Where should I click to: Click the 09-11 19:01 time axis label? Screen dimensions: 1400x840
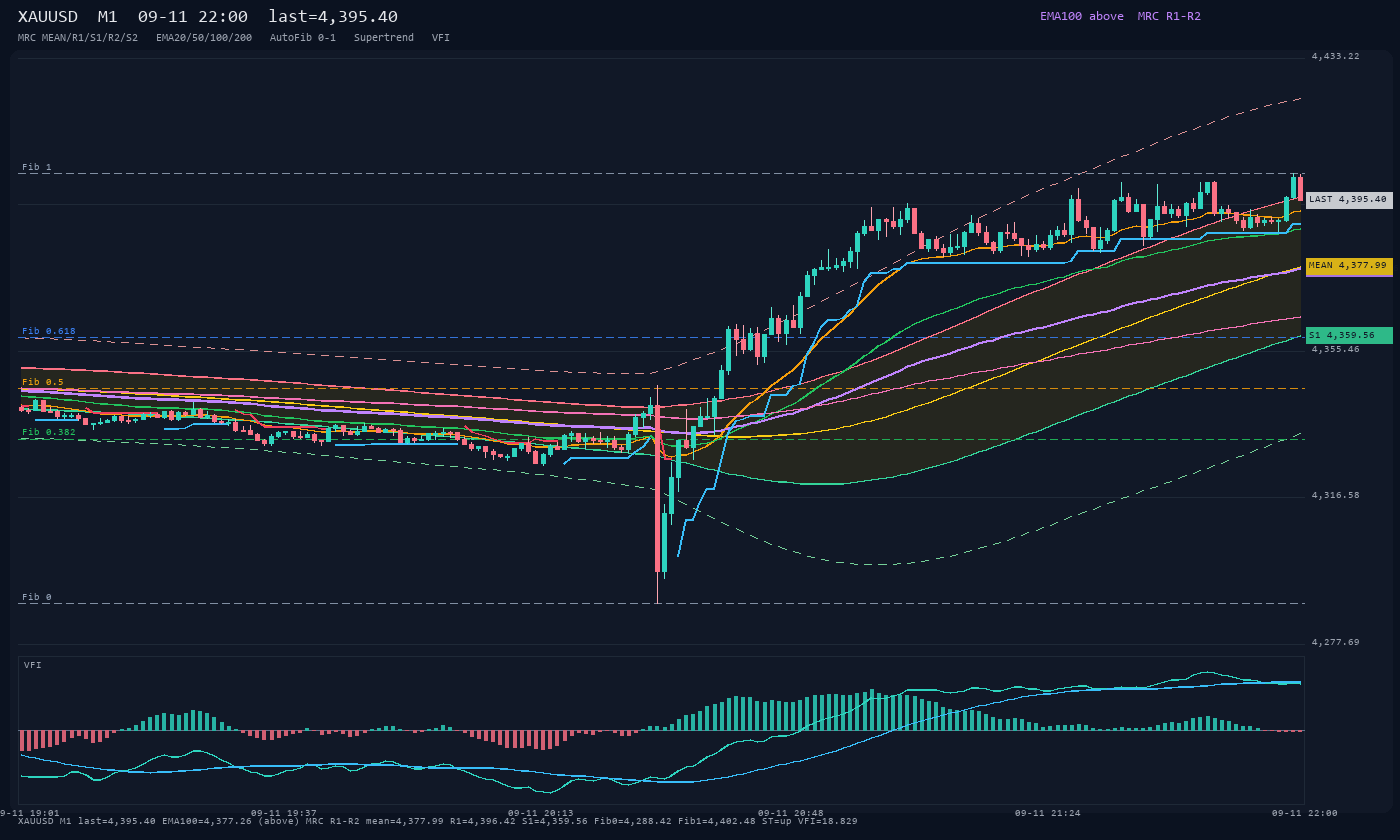[30, 813]
